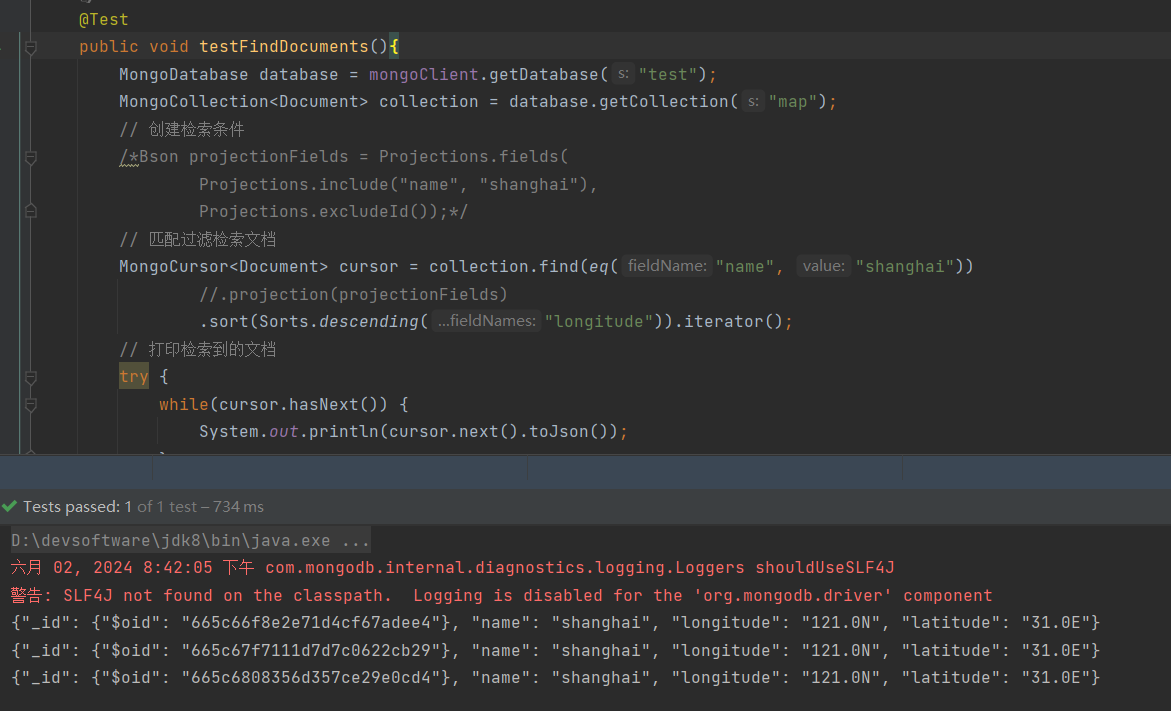The image size is (1171, 711).
Task: Click the "longitude" string in sort call
Action: click(599, 322)
